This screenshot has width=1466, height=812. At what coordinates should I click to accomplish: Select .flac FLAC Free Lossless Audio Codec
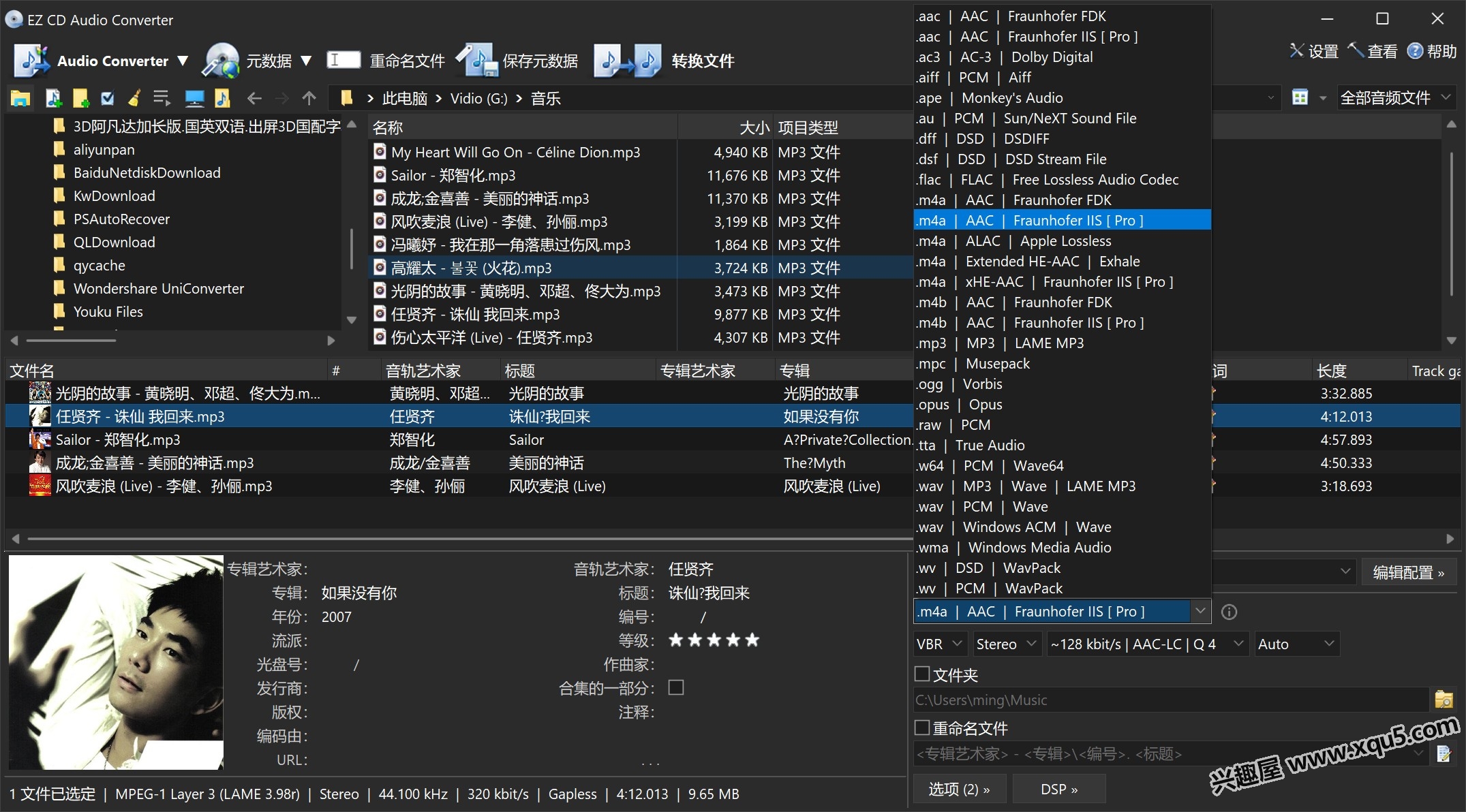tap(1062, 180)
